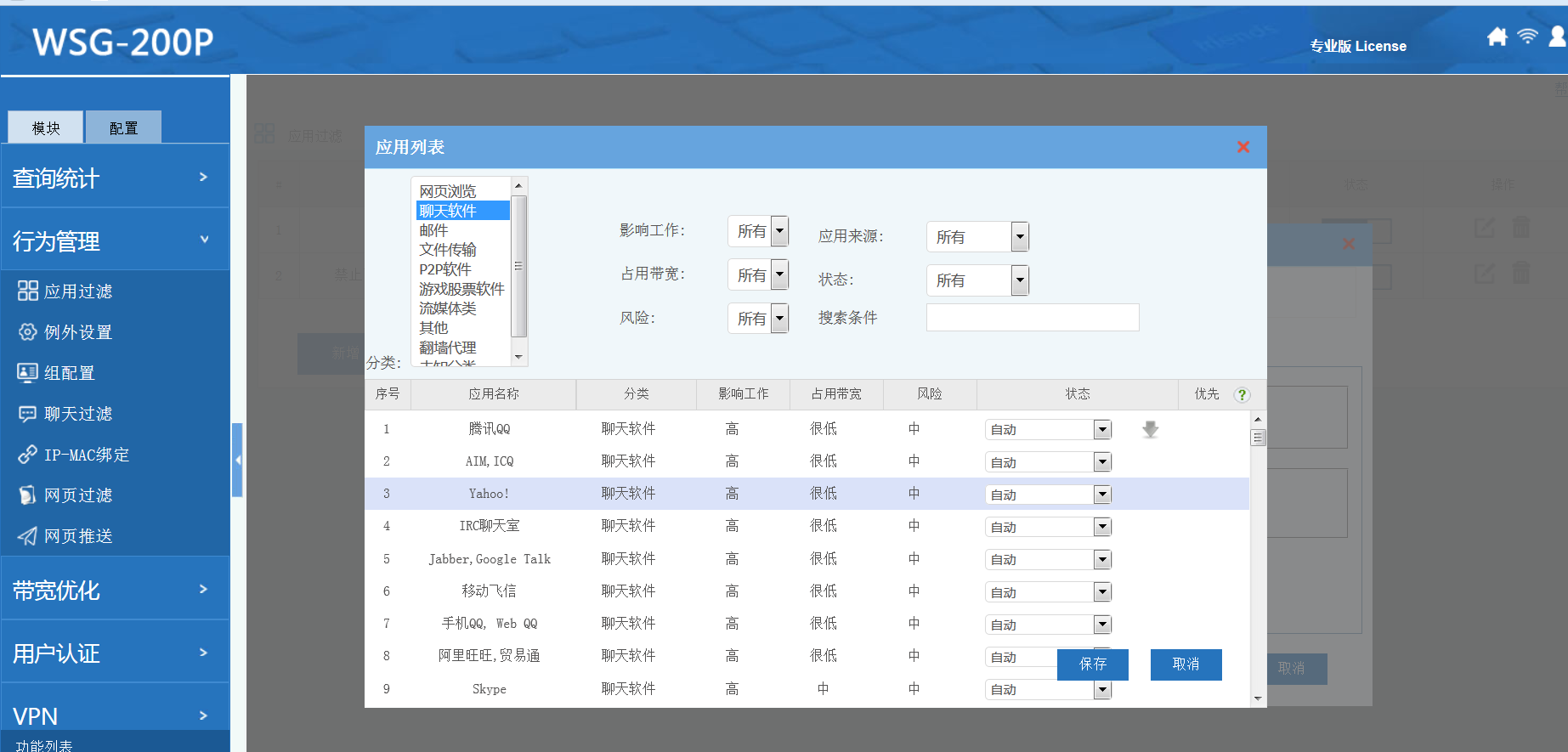Open 例外设置 gear item in sidebar
Image resolution: width=1568 pixels, height=752 pixels.
tap(77, 332)
